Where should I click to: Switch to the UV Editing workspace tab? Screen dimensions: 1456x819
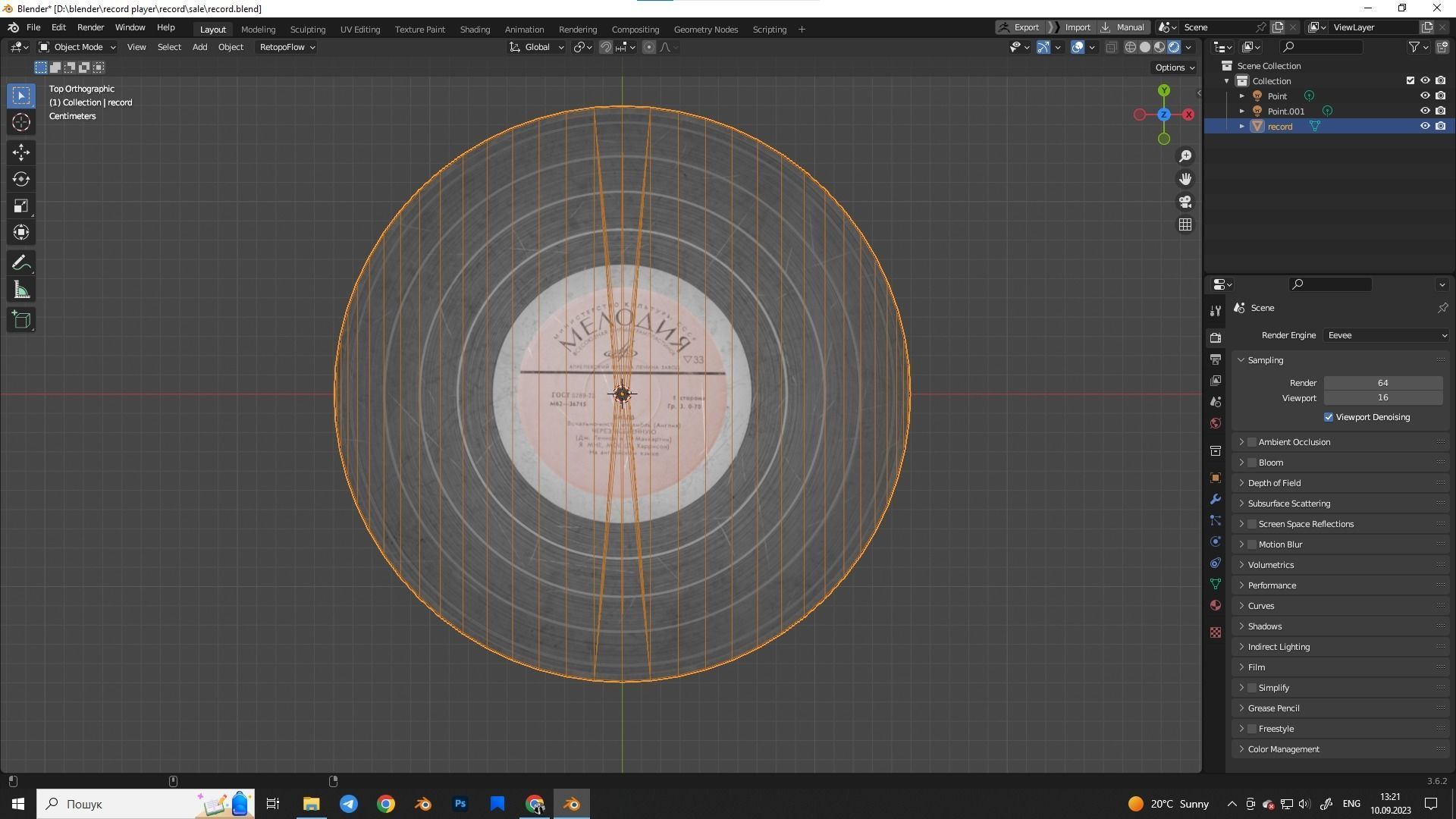(x=360, y=29)
